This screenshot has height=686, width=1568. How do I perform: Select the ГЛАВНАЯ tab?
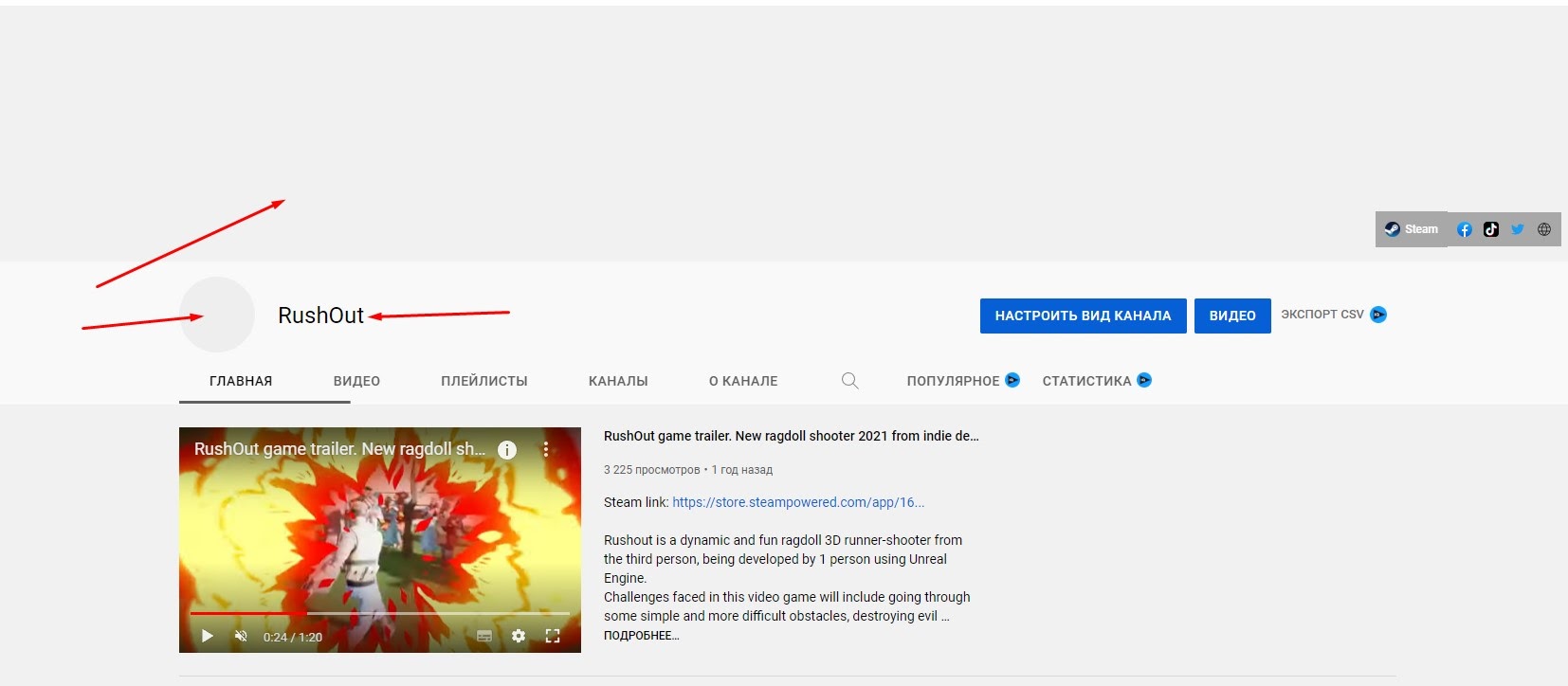(x=241, y=381)
